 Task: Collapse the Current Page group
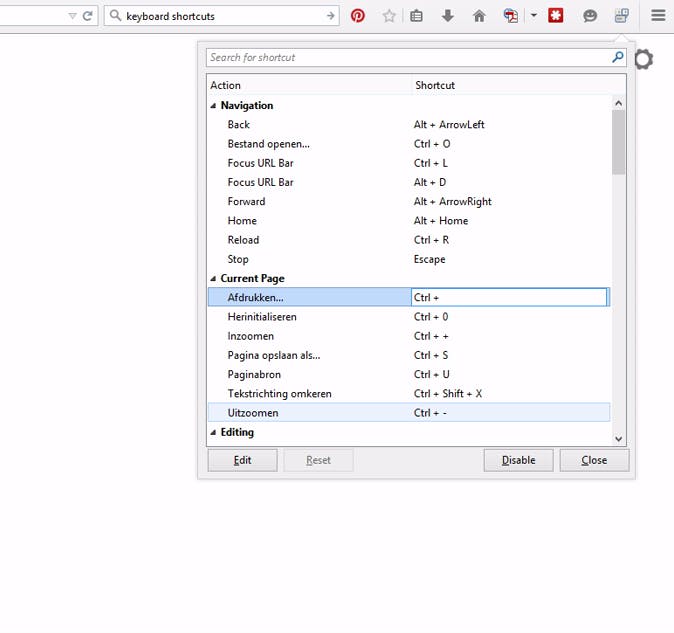(x=213, y=279)
